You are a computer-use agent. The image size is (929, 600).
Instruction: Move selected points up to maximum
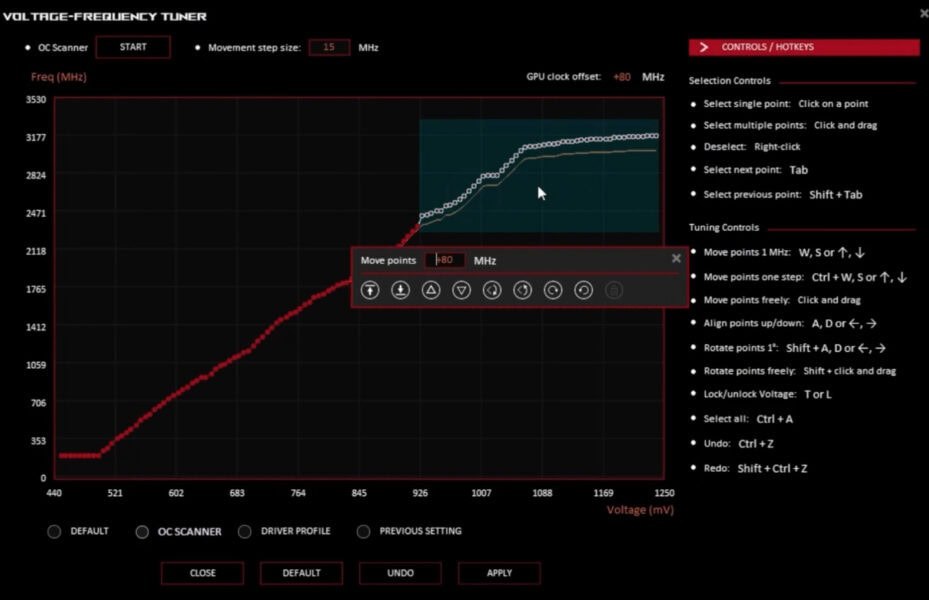369,290
